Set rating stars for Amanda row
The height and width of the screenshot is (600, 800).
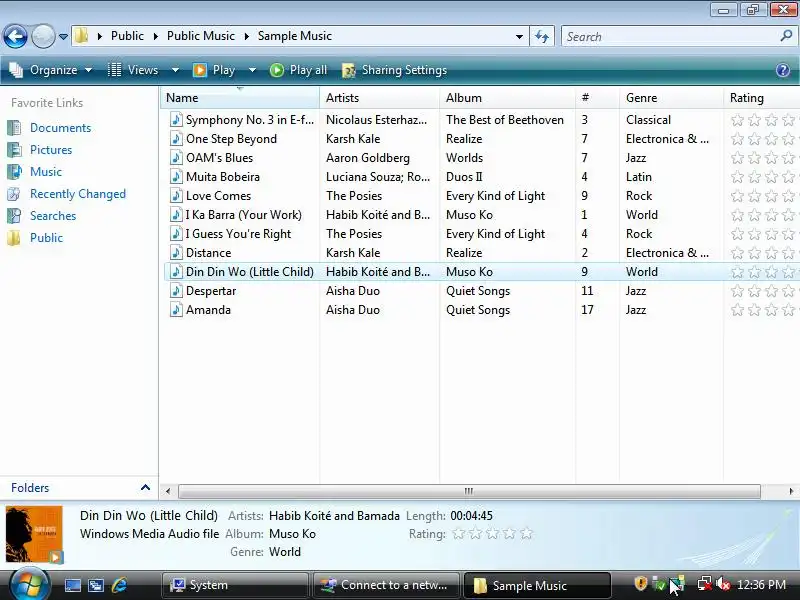coord(764,310)
